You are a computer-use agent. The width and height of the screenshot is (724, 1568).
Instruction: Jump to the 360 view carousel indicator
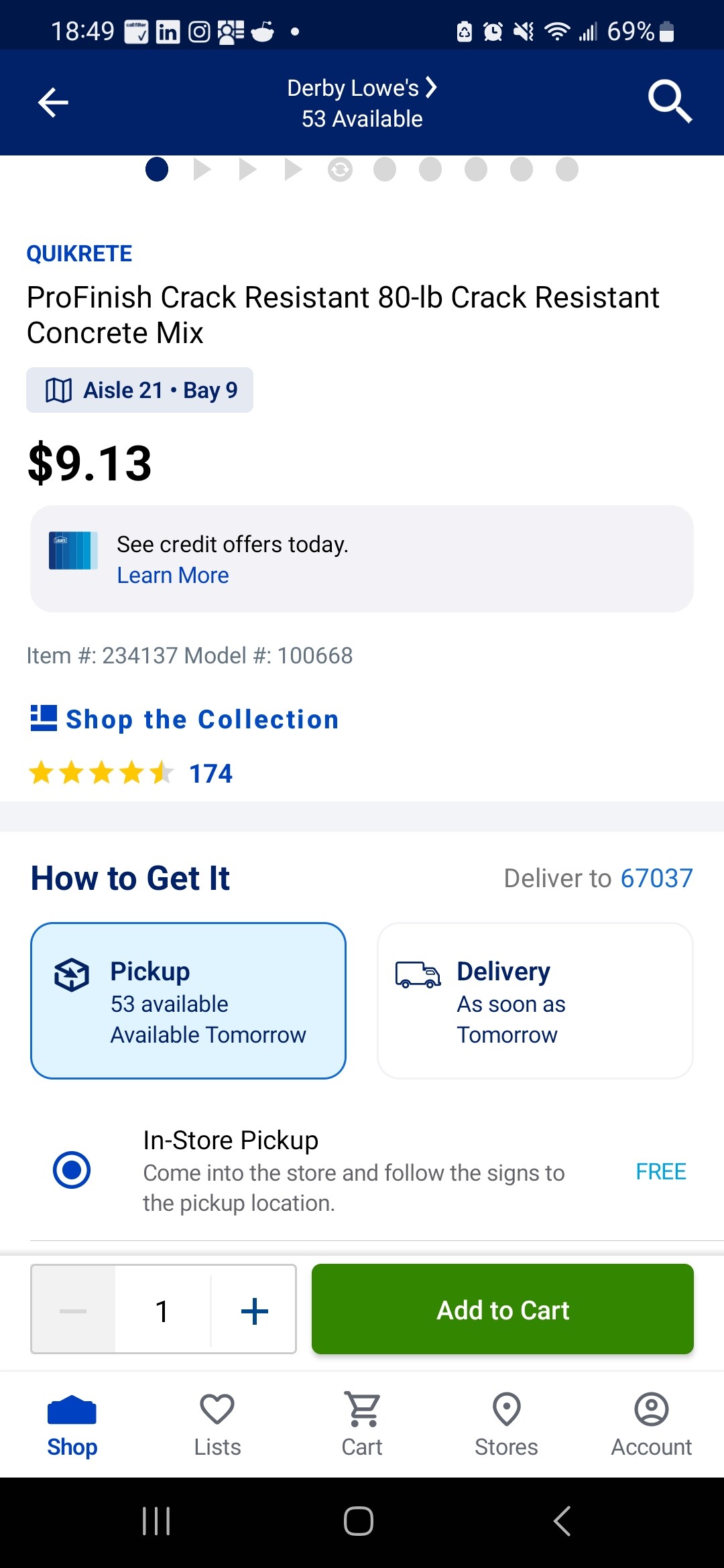(340, 170)
